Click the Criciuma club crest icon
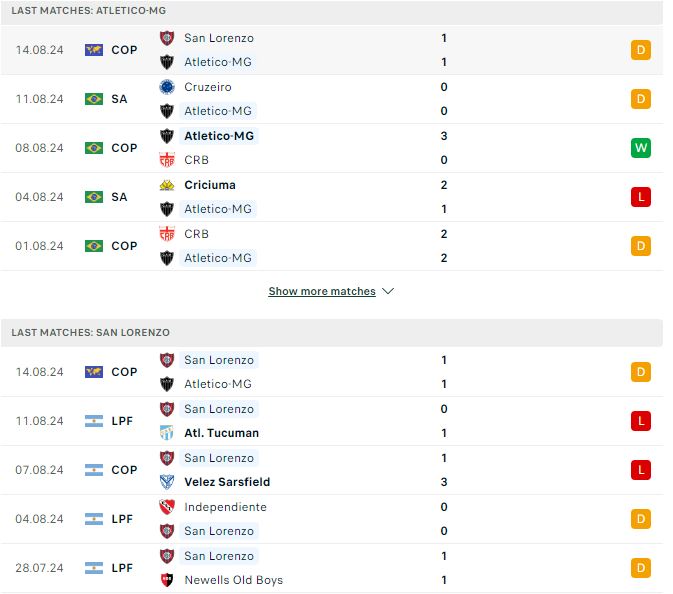The image size is (673, 594). click(x=167, y=185)
